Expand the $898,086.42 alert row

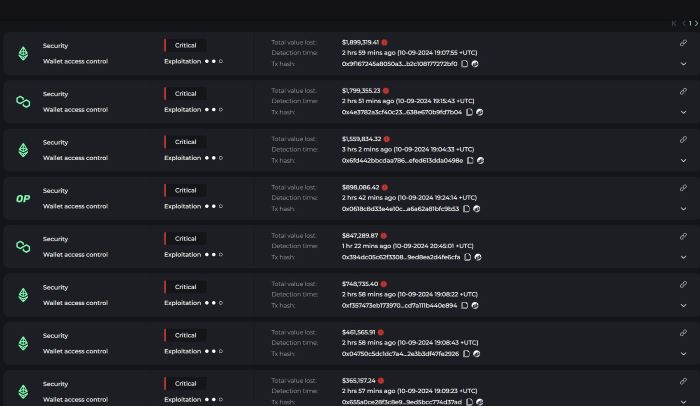(683, 208)
